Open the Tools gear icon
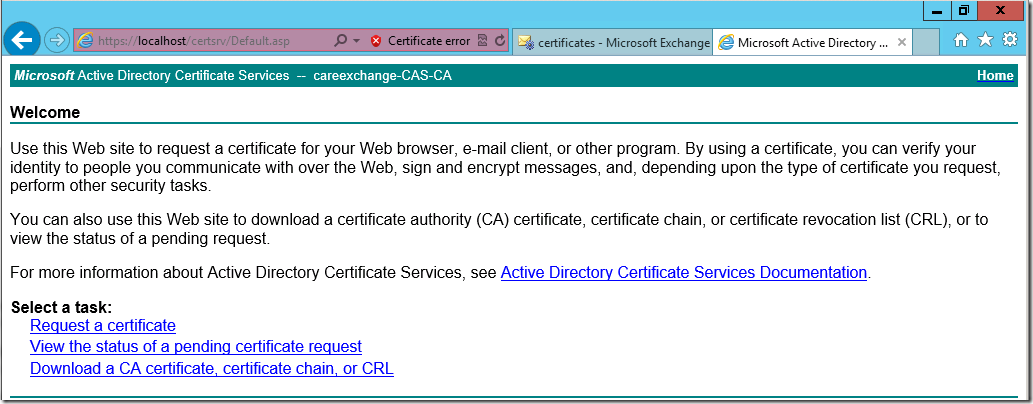This screenshot has width=1033, height=404. tap(1009, 40)
